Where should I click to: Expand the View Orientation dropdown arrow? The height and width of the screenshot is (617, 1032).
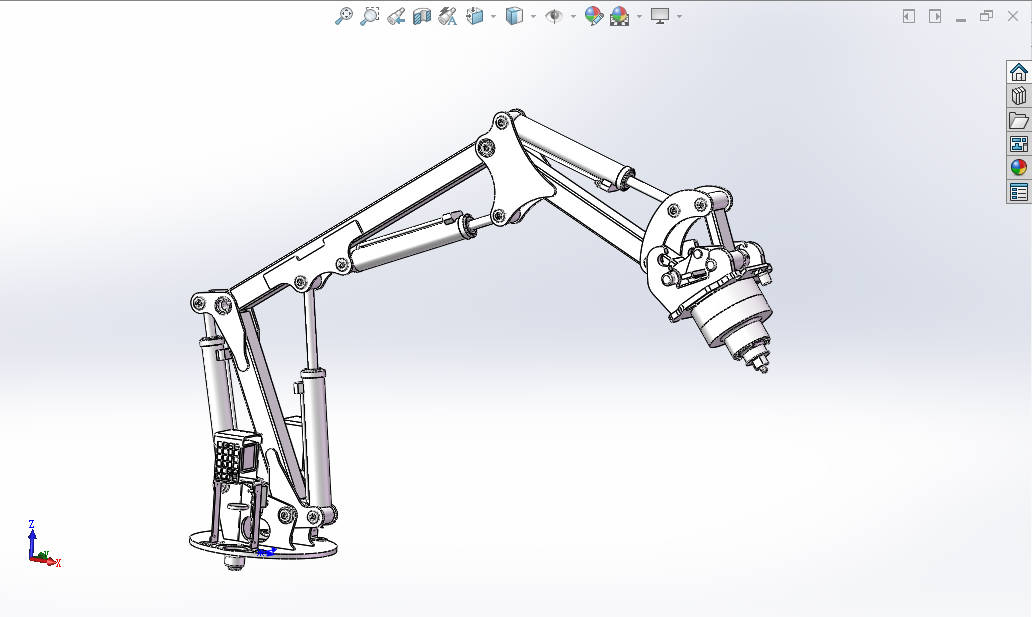493,16
